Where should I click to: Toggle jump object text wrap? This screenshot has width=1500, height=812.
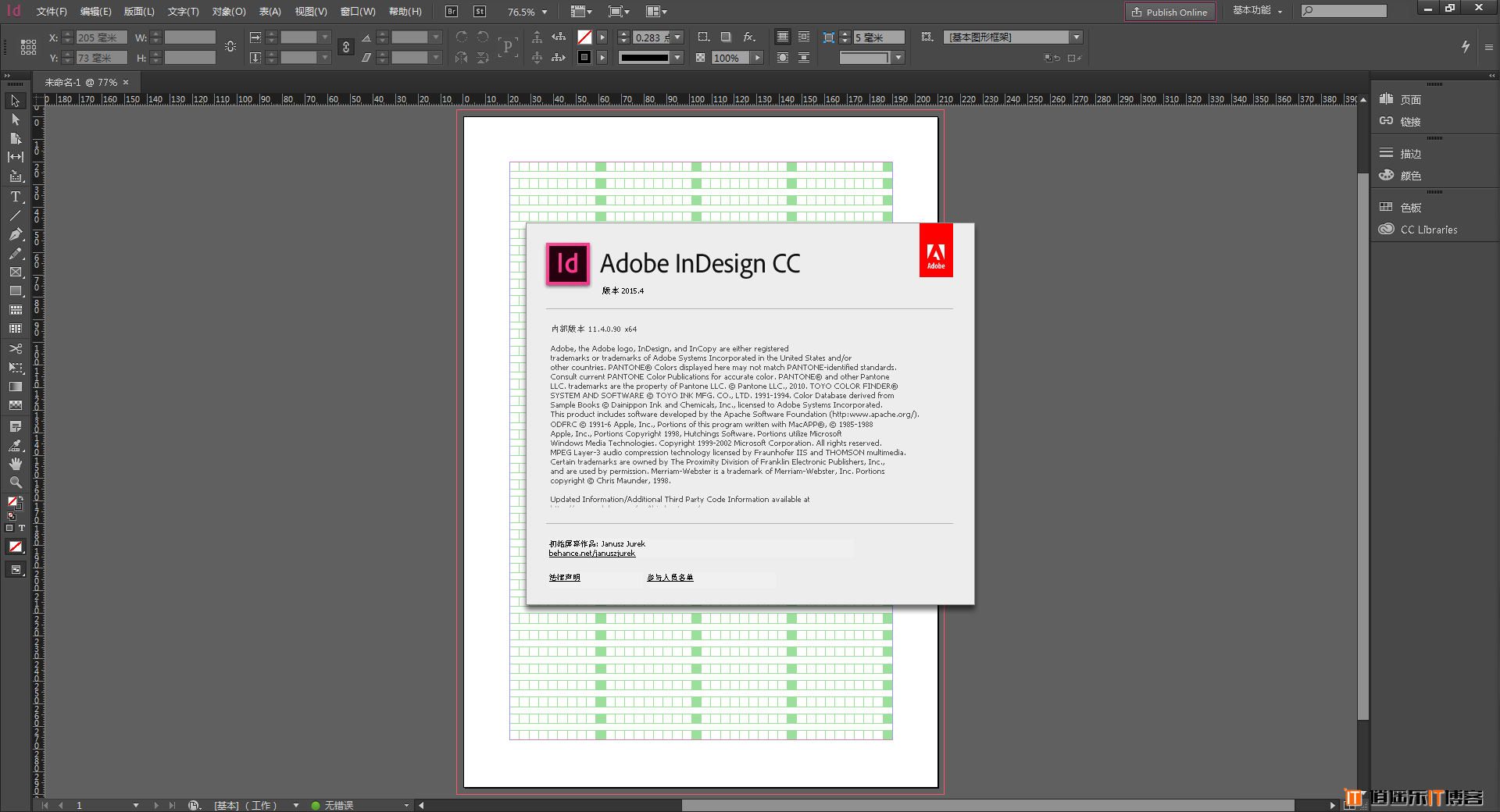click(x=804, y=58)
